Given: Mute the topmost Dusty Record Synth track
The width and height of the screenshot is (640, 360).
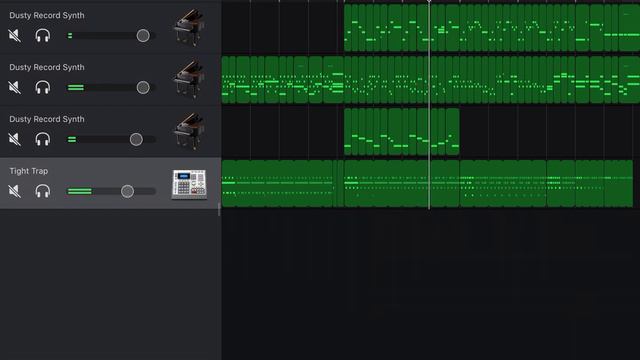Looking at the screenshot, I should point(15,36).
